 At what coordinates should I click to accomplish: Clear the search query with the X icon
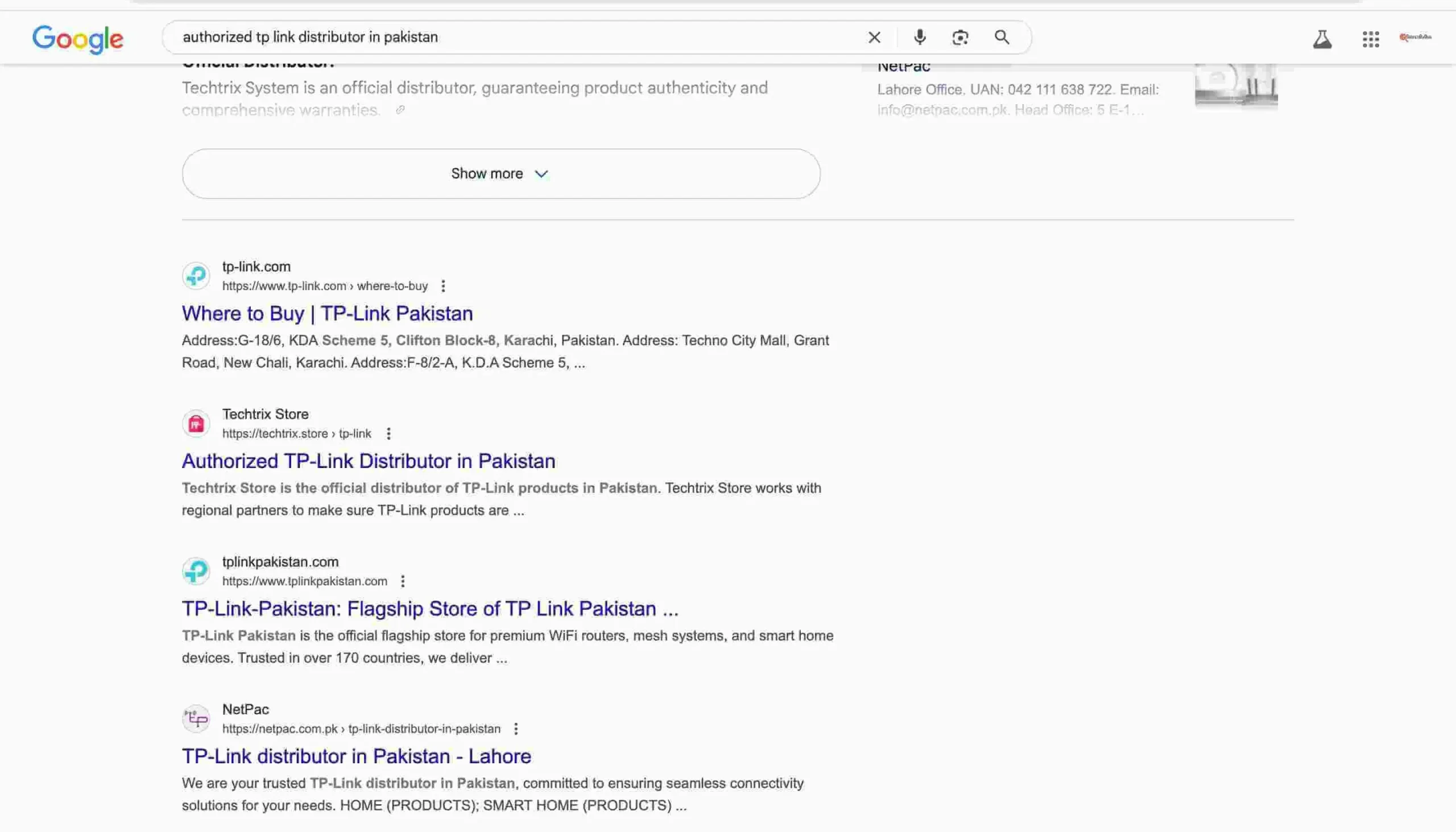(x=874, y=36)
